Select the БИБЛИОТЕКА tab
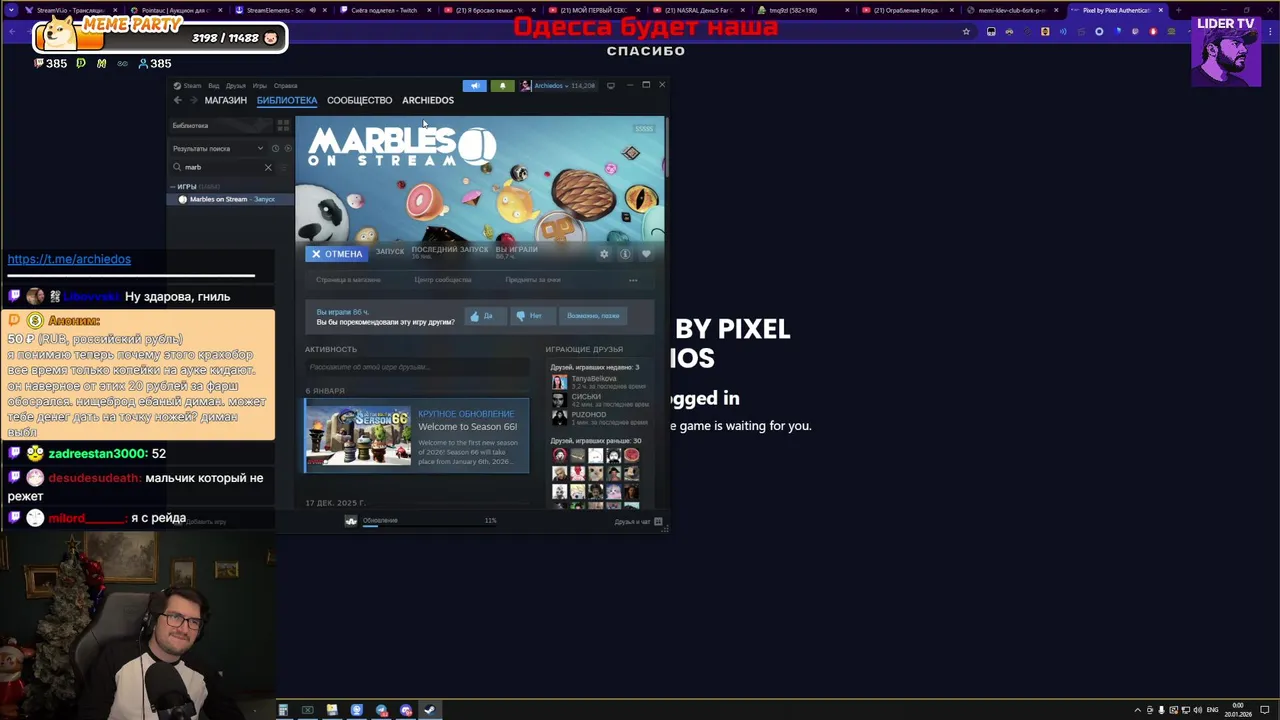 [287, 100]
